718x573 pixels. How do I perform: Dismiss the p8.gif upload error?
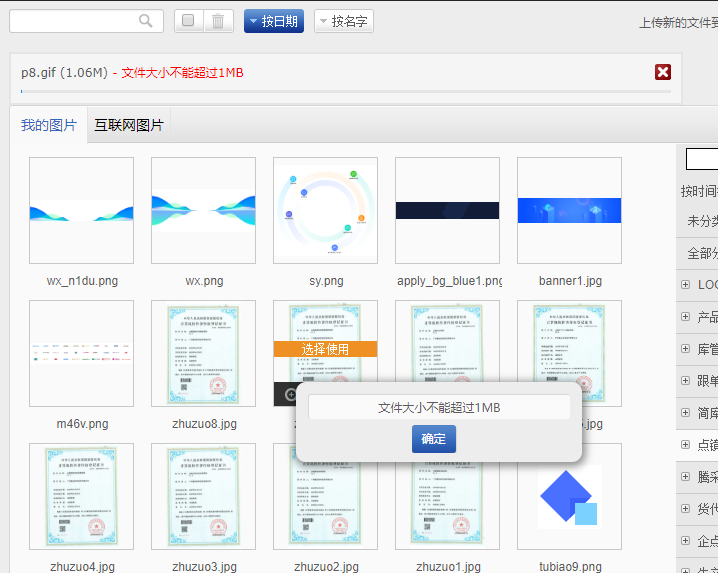[x=662, y=72]
